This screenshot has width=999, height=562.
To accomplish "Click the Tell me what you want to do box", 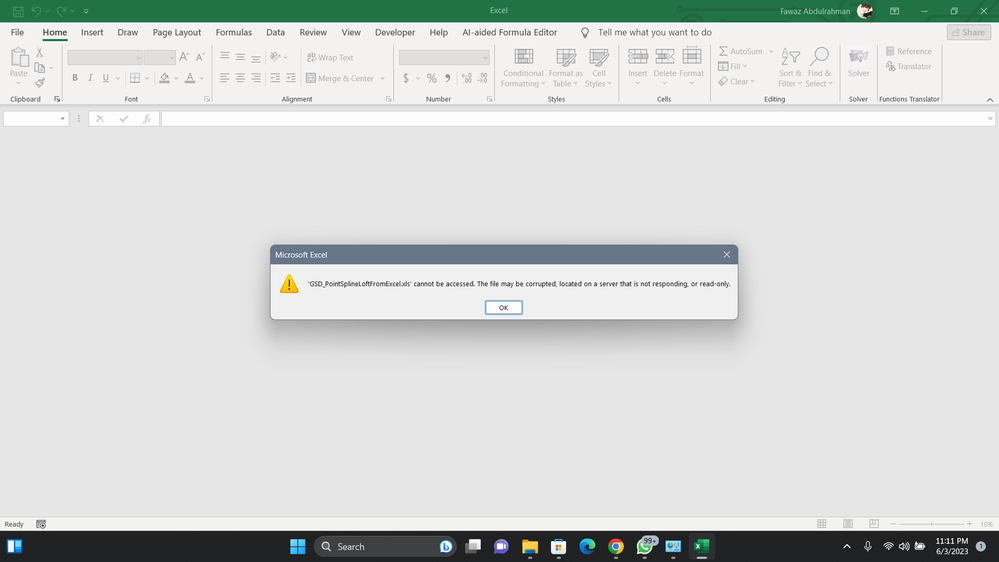I will pyautogui.click(x=654, y=32).
